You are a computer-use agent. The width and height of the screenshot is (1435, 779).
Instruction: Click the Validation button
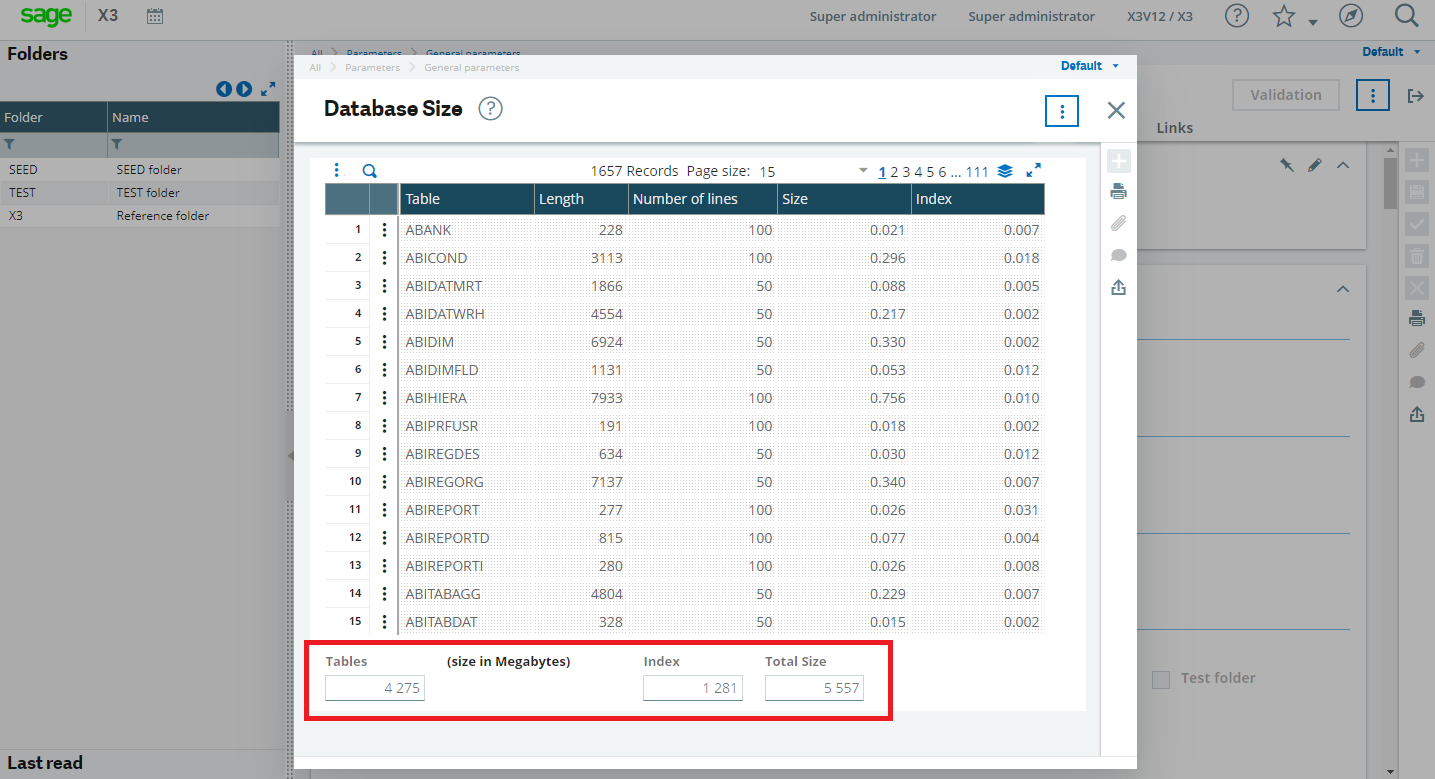[1285, 95]
